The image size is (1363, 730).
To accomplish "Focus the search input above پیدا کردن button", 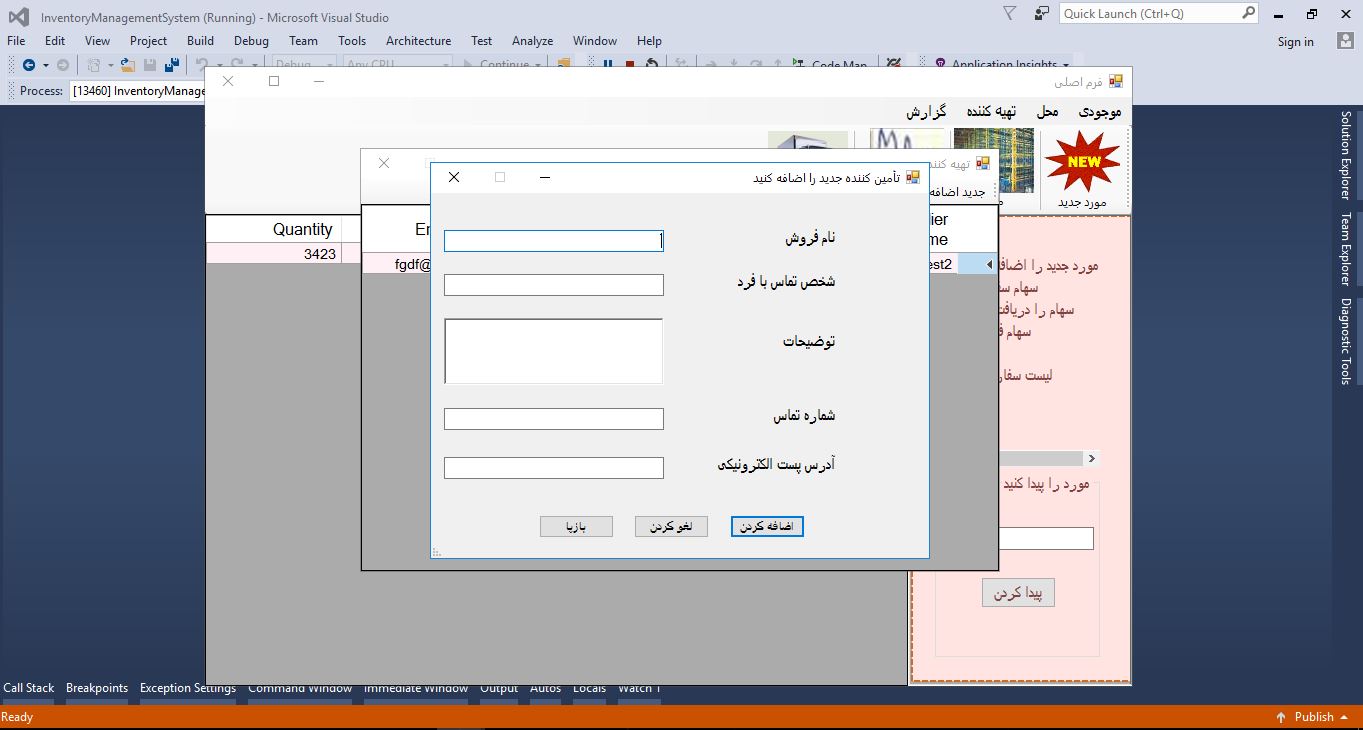I will pos(1046,538).
